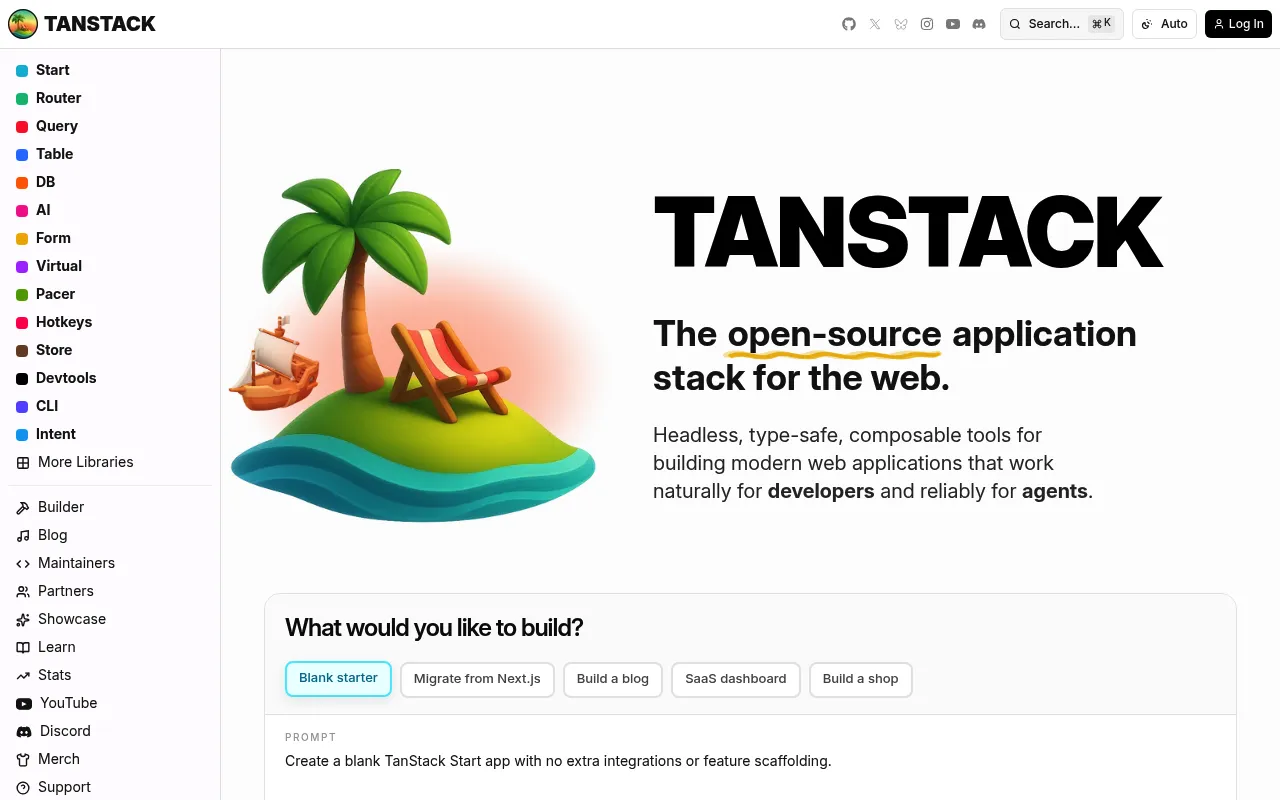This screenshot has width=1280, height=800.
Task: Click the Query red icon
Action: pos(22,126)
